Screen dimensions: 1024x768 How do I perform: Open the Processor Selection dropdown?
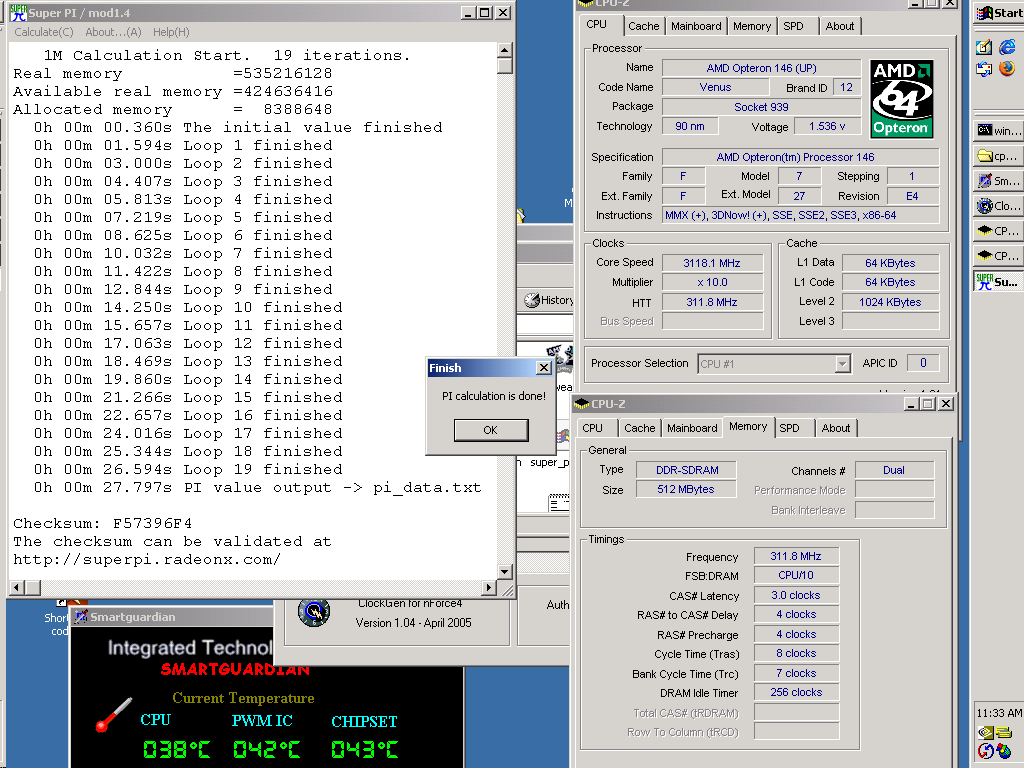pos(842,364)
